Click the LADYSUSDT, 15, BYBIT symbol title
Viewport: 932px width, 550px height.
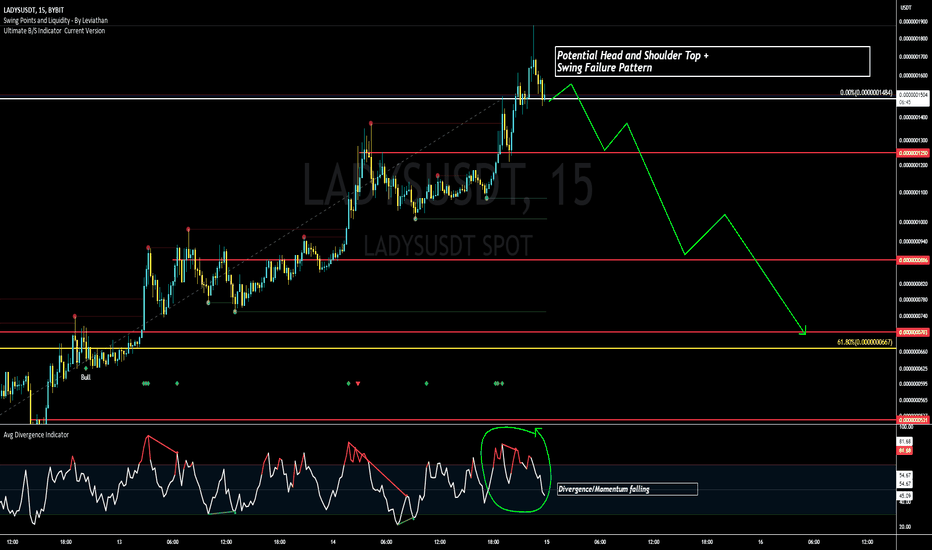pyautogui.click(x=33, y=10)
